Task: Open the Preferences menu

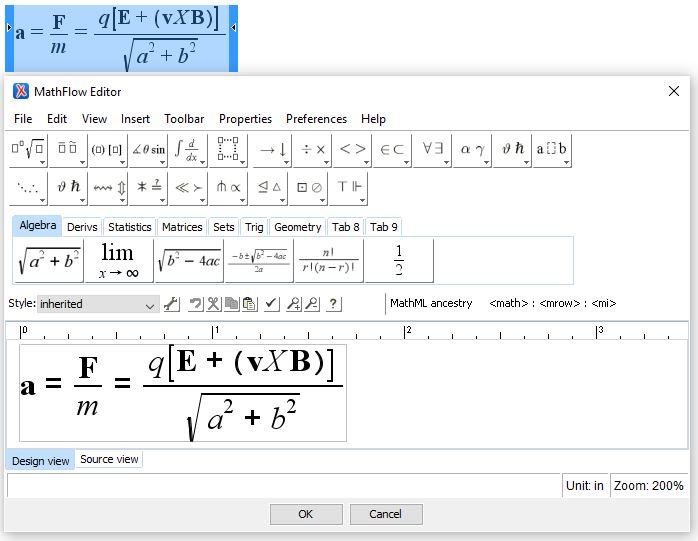Action: pyautogui.click(x=317, y=119)
